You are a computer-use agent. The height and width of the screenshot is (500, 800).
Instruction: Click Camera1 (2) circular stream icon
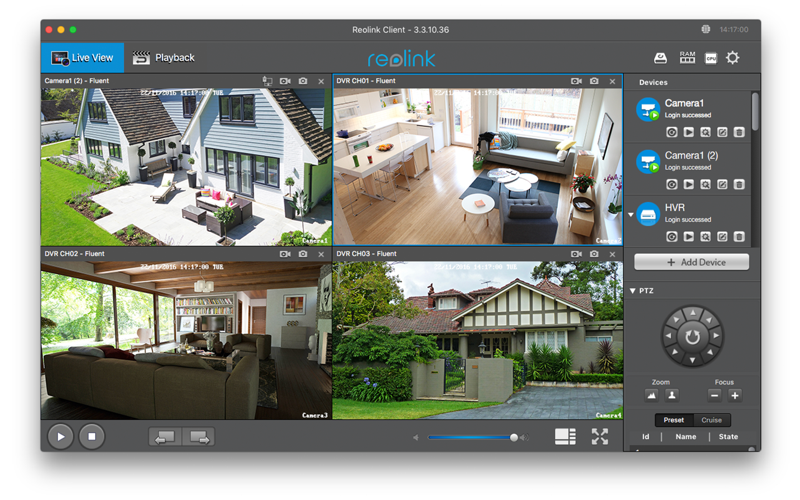pos(672,185)
